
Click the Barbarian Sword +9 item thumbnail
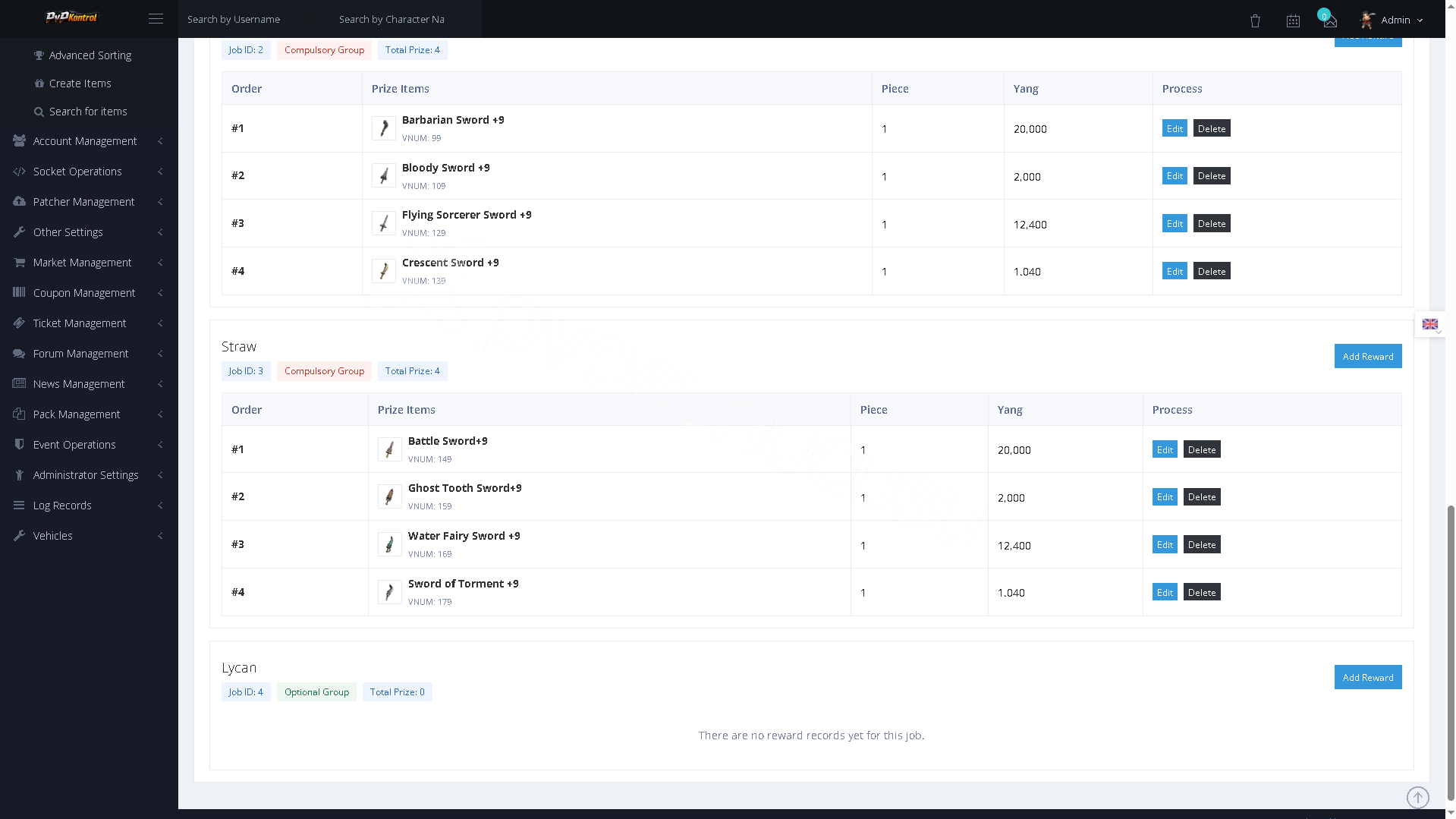[384, 128]
